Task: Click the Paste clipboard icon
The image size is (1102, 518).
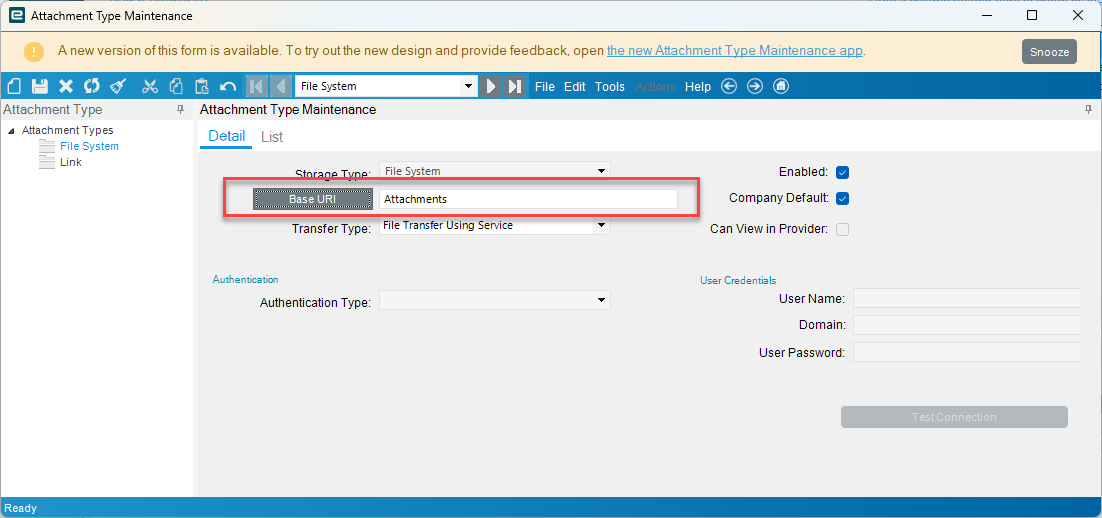Action: 202,86
